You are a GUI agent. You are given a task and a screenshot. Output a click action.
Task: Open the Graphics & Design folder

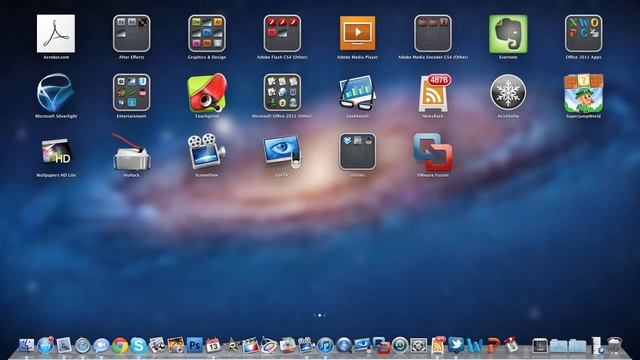coord(207,33)
